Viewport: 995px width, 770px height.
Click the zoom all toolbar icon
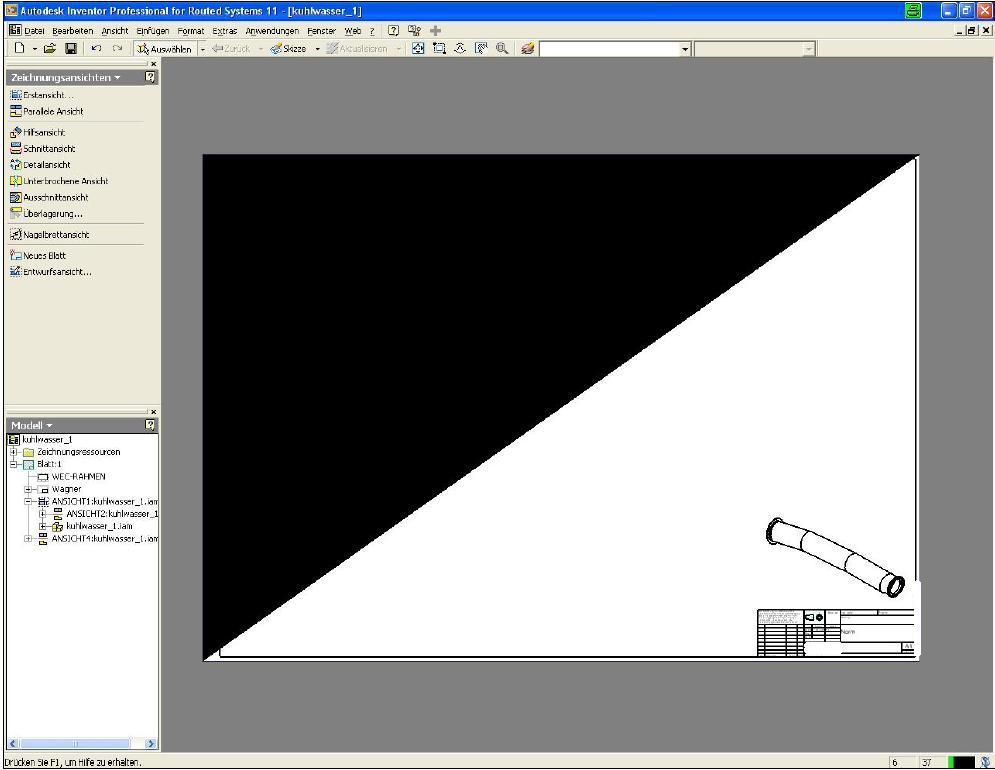418,49
